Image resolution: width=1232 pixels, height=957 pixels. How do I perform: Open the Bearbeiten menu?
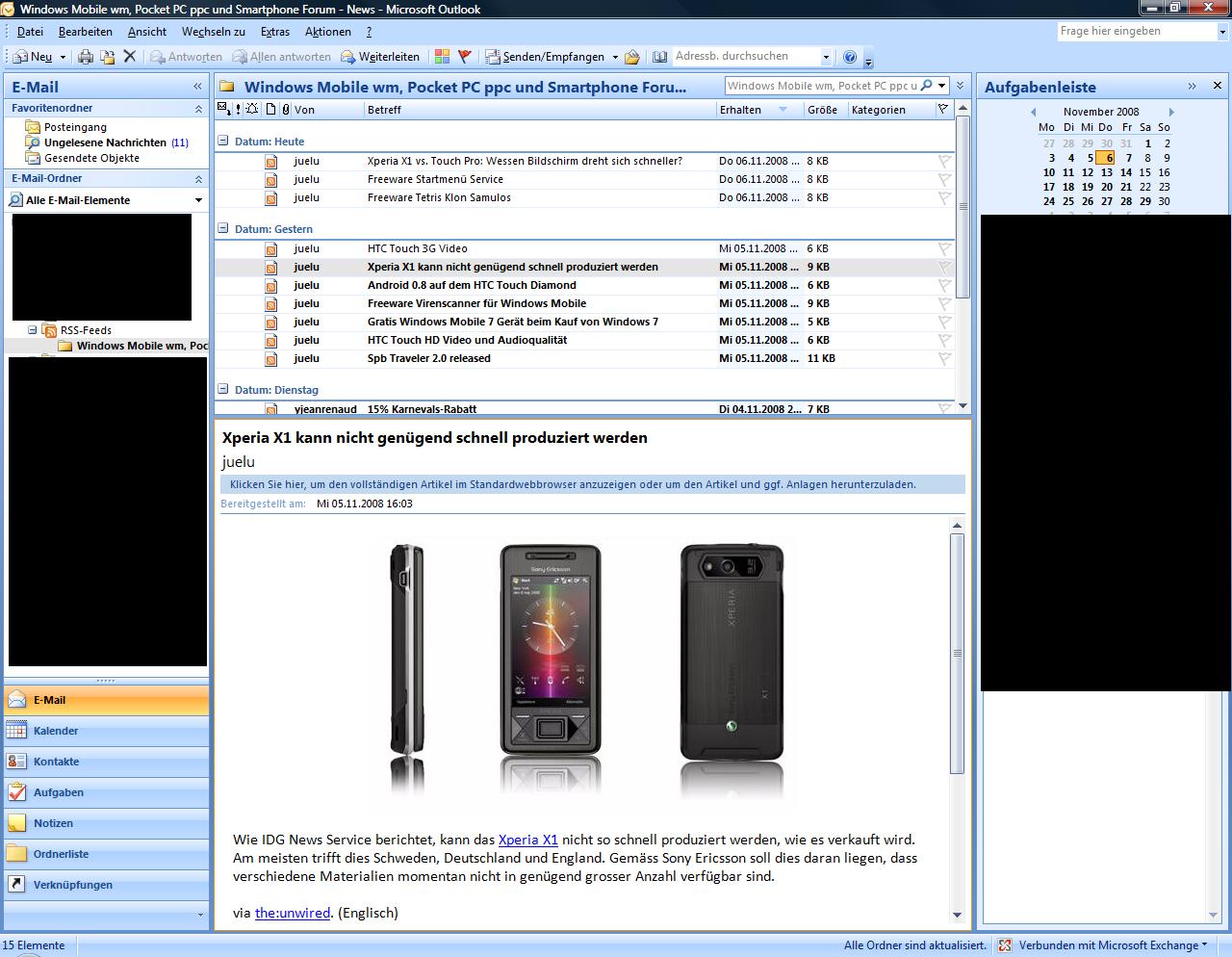tap(86, 32)
